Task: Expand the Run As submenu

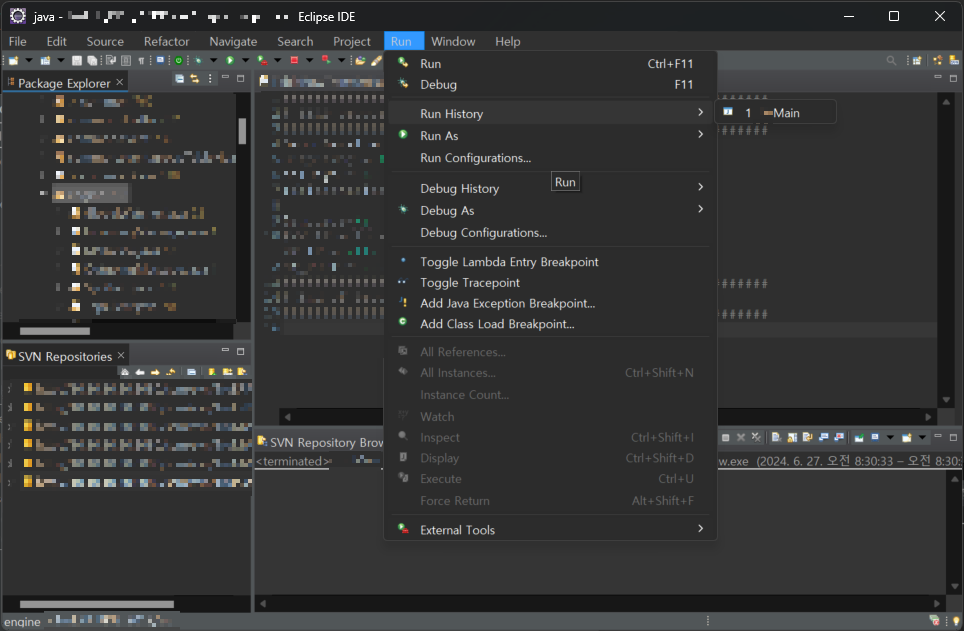Action: (550, 135)
